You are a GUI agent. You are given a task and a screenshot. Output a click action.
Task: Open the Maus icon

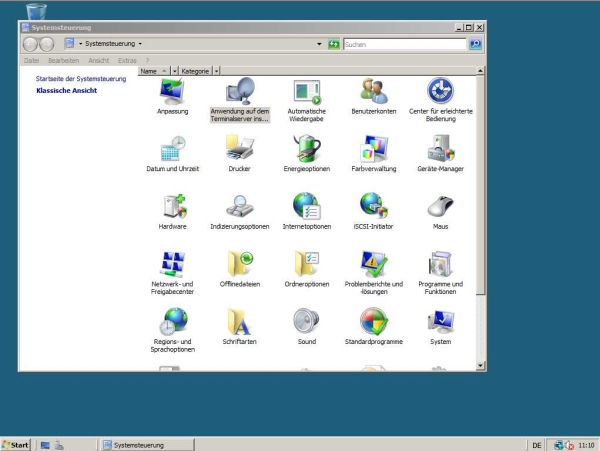click(440, 212)
